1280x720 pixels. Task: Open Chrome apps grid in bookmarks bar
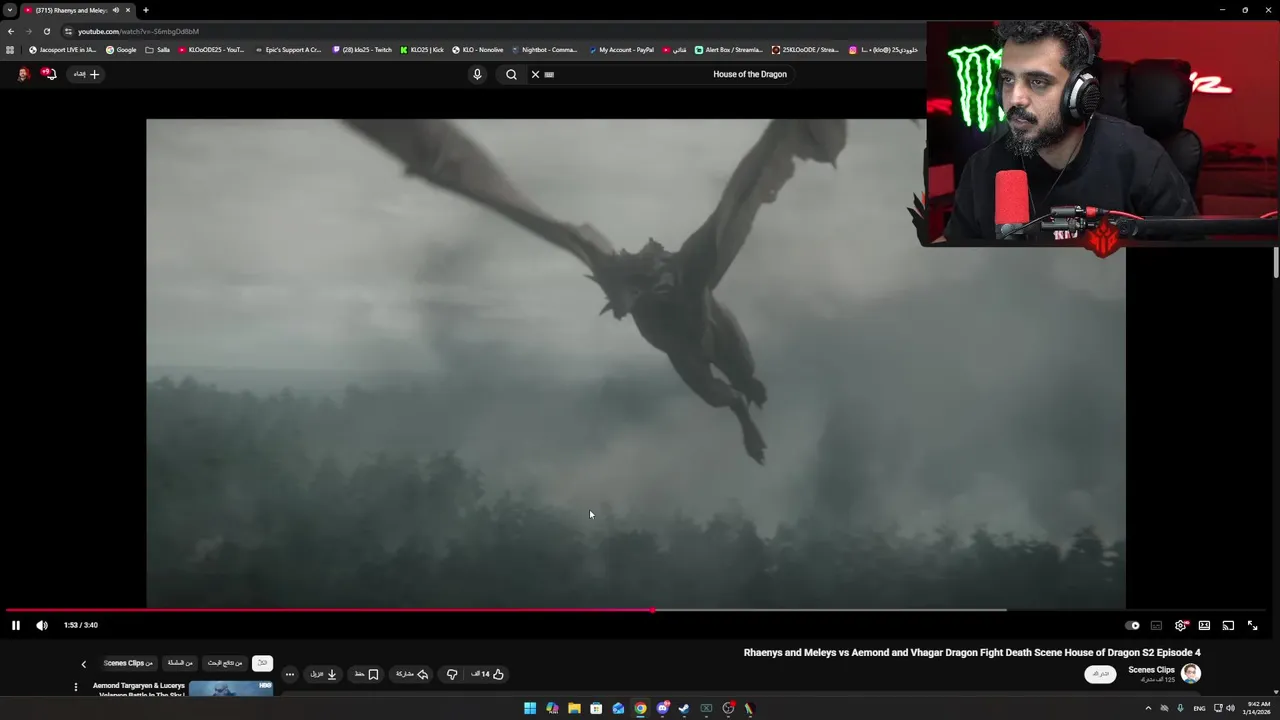pyautogui.click(x=10, y=49)
